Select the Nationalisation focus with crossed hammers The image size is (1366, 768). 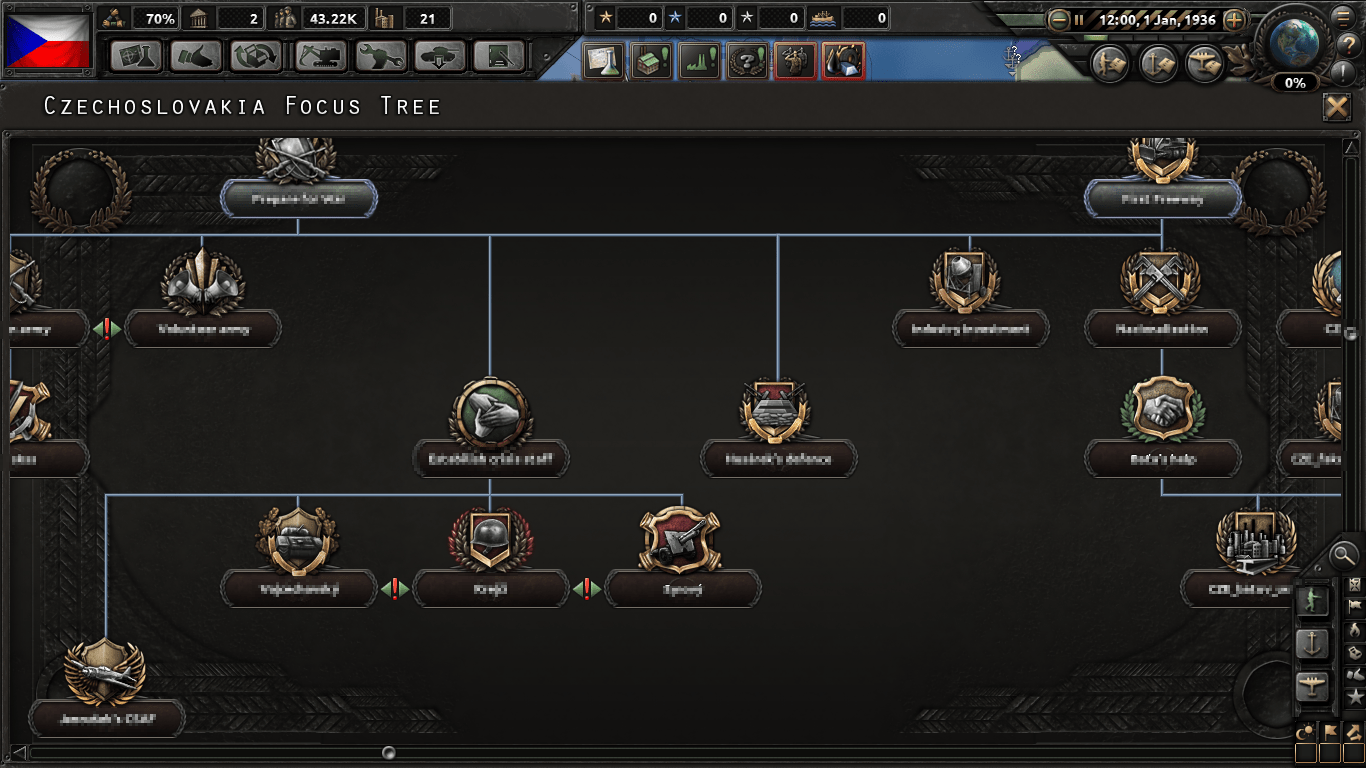[1162, 328]
